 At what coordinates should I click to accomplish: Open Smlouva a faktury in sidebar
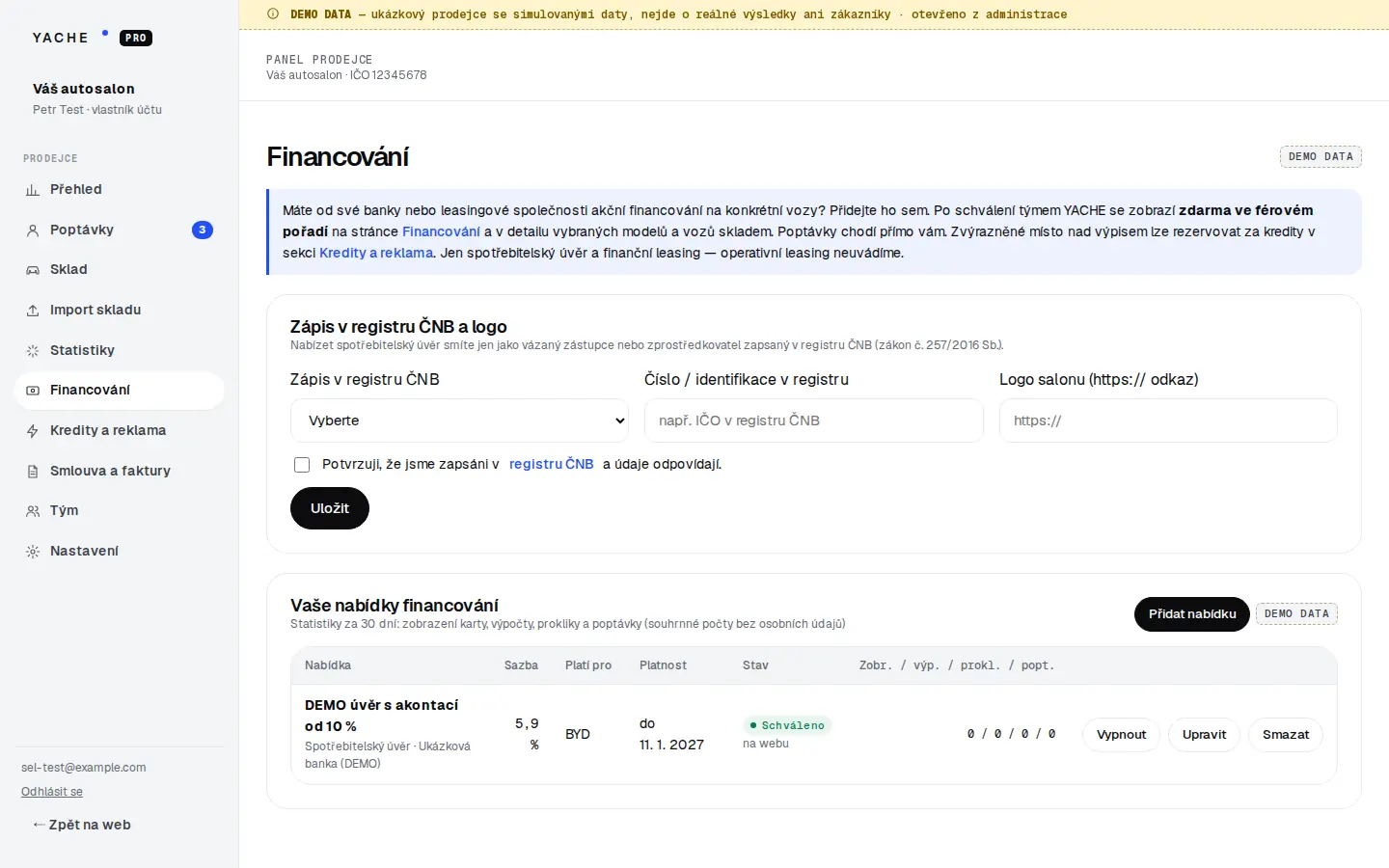point(120,471)
